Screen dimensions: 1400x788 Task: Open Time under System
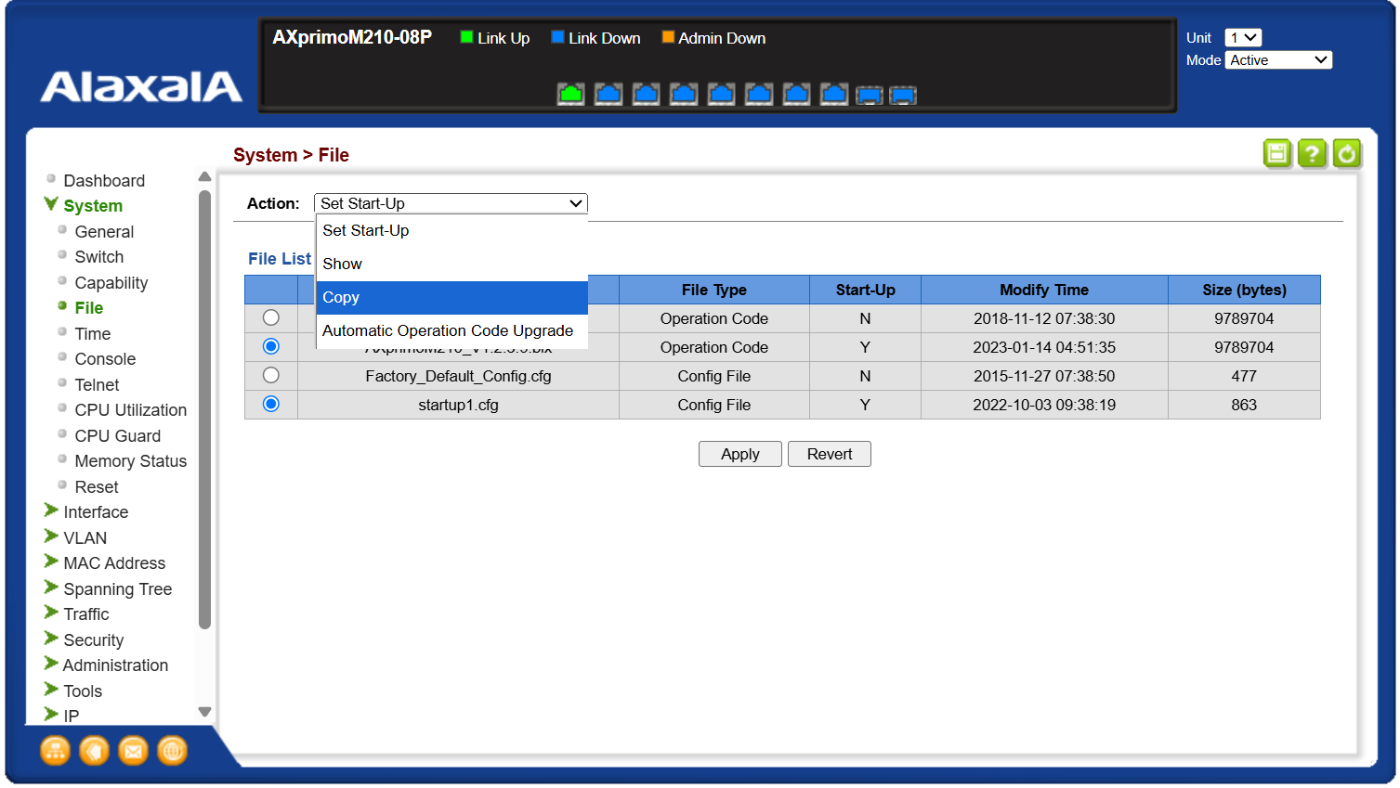(92, 334)
